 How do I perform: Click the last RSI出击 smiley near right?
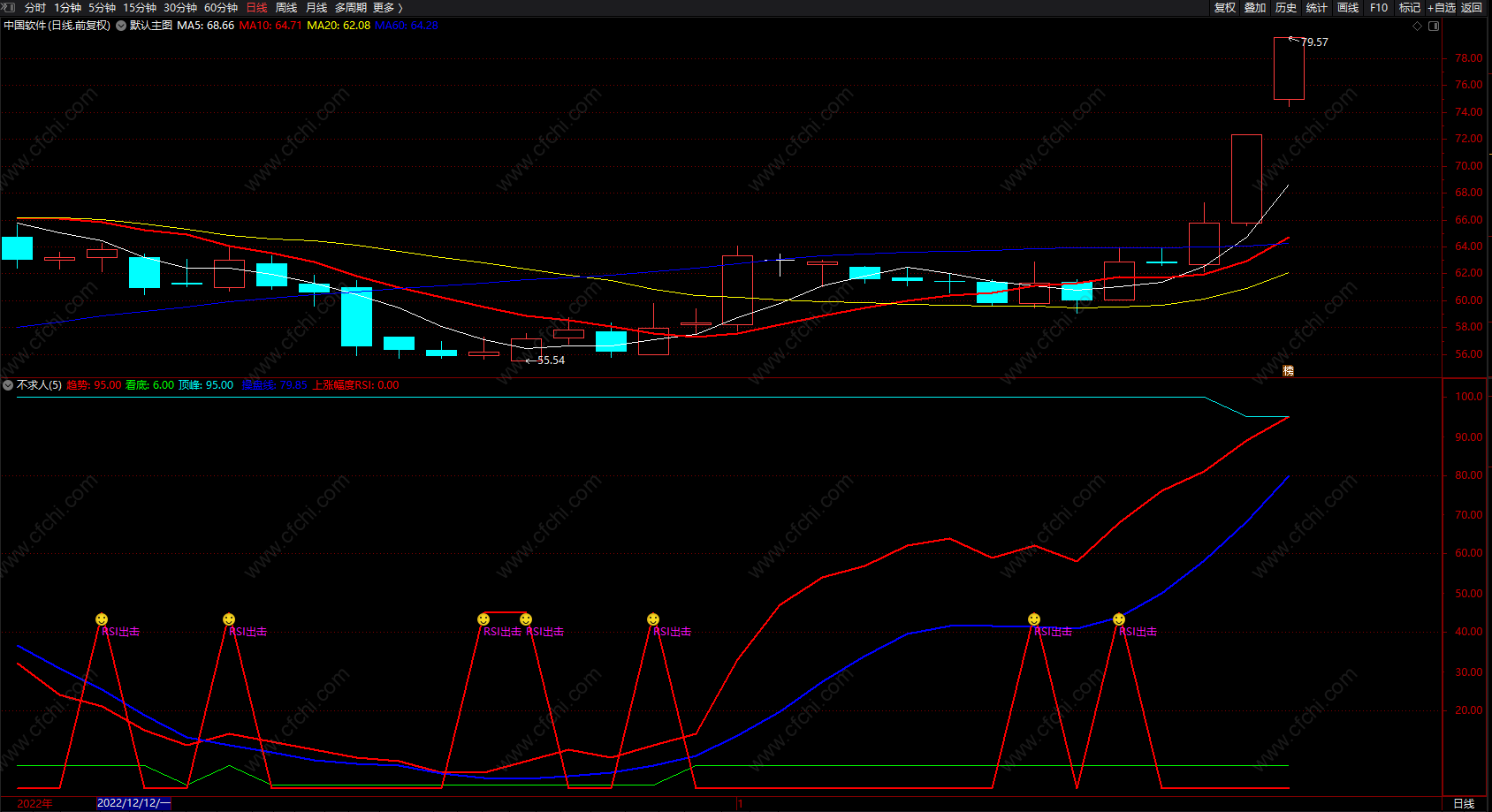[x=1119, y=619]
